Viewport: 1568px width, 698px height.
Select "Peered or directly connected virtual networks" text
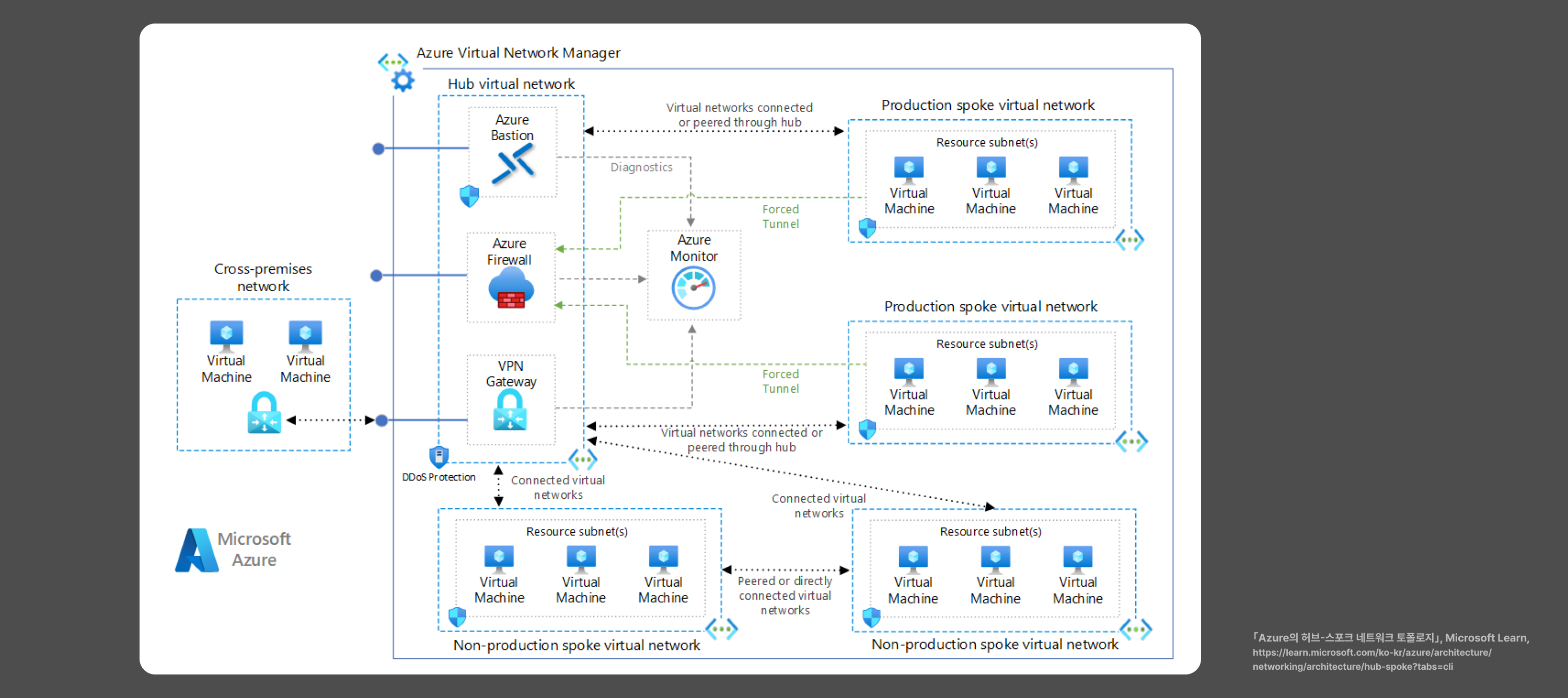[785, 595]
